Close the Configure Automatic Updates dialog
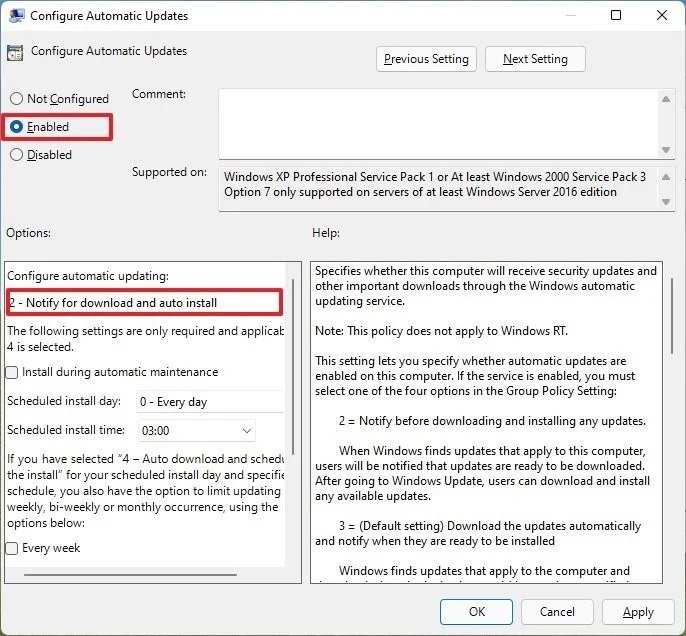 click(x=662, y=15)
